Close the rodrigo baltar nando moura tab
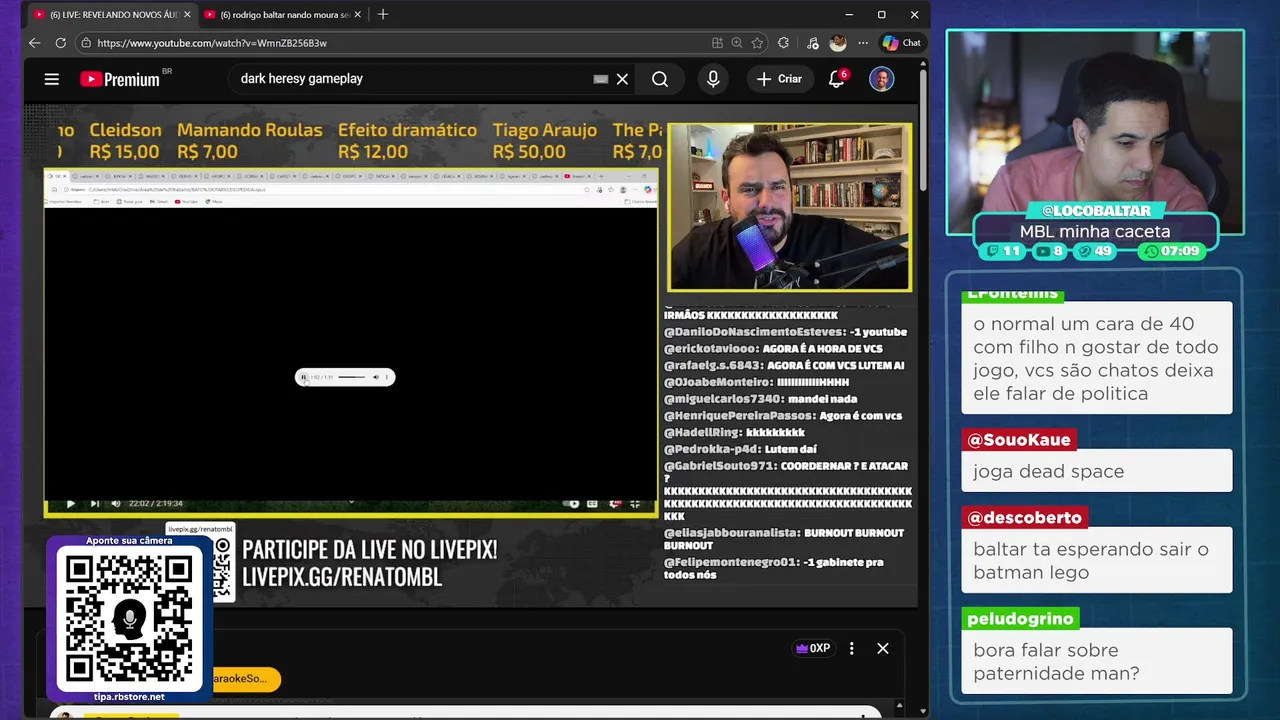Image resolution: width=1280 pixels, height=720 pixels. pos(357,15)
